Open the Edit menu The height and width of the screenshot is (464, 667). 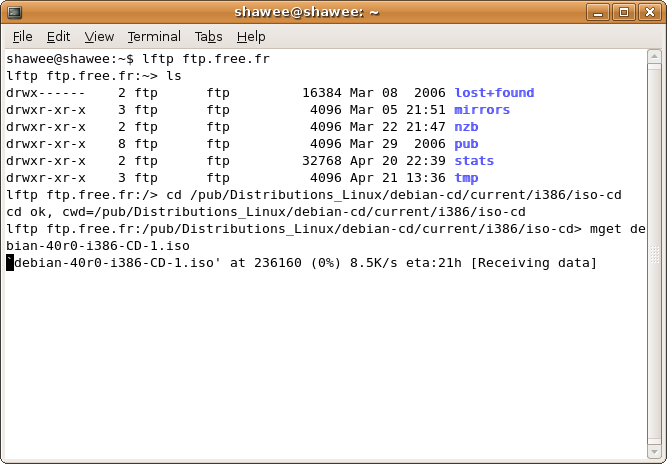click(x=58, y=37)
